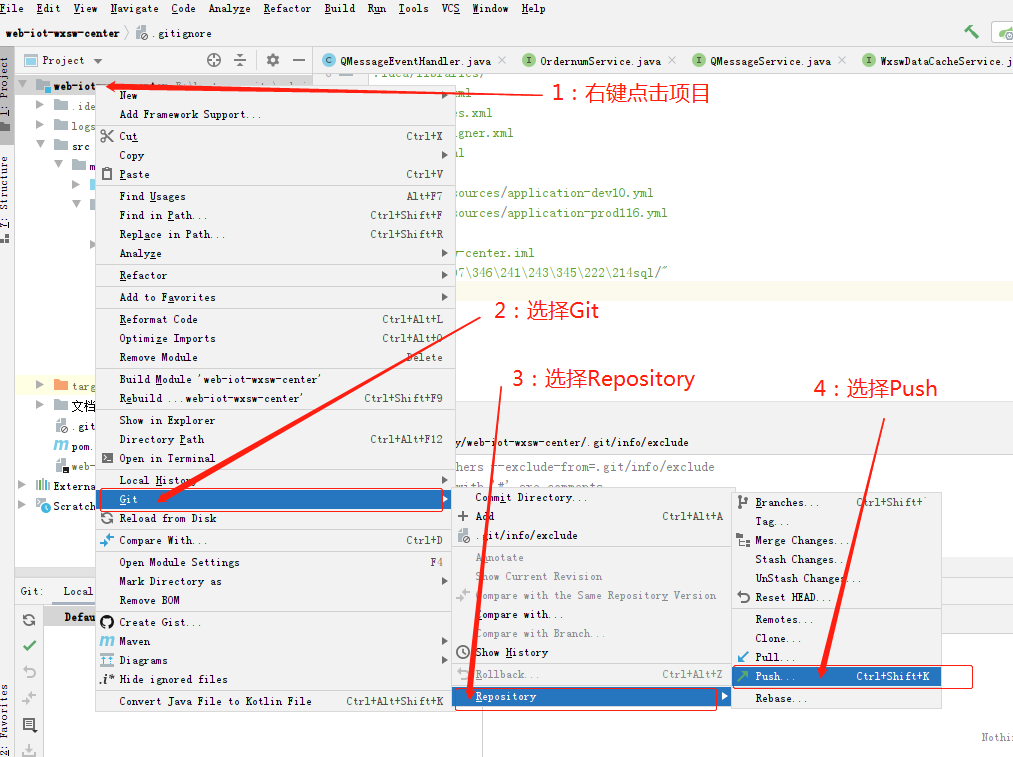Click the wrench icon in the top toolbar
The image size is (1013, 757).
tap(969, 31)
